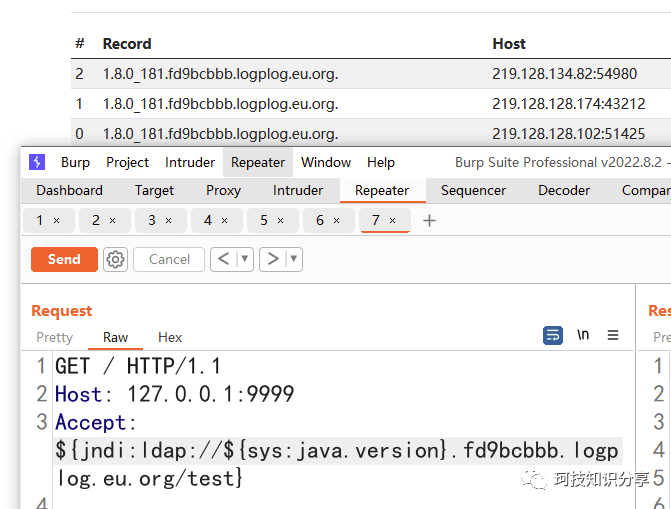This screenshot has height=509, width=671.
Task: Close Repeater tab 3
Action: pos(169,221)
